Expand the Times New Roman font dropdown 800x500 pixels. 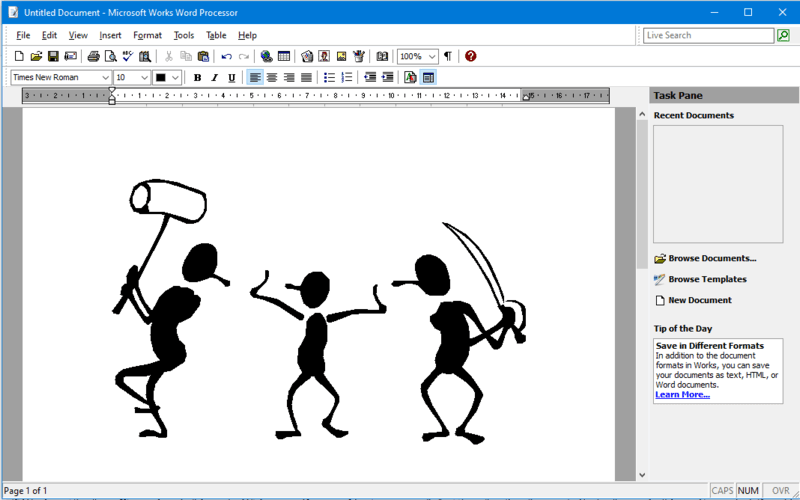tap(105, 78)
